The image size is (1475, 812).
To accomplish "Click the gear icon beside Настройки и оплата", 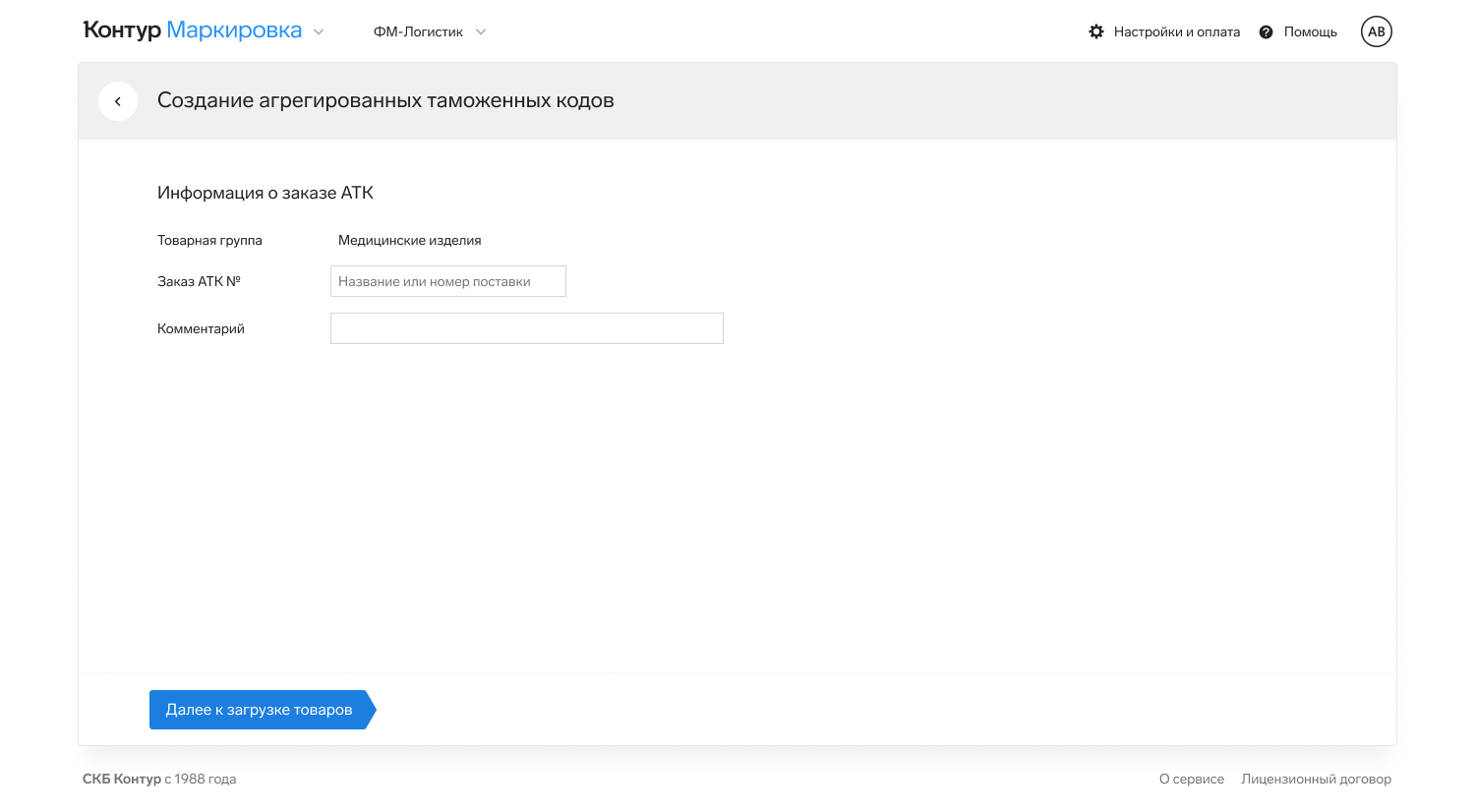I will [1096, 31].
